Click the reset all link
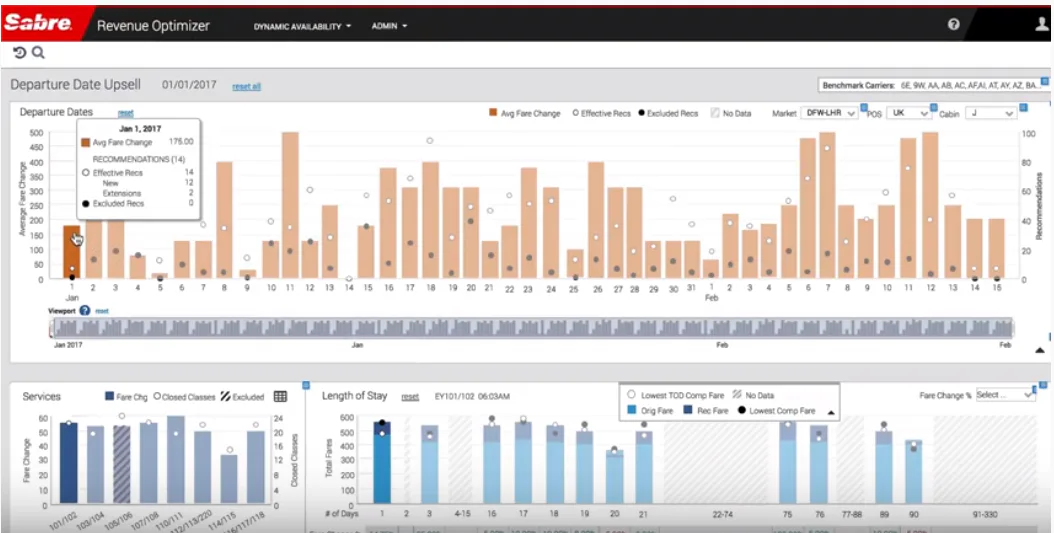This screenshot has width=1054, height=533. point(247,87)
